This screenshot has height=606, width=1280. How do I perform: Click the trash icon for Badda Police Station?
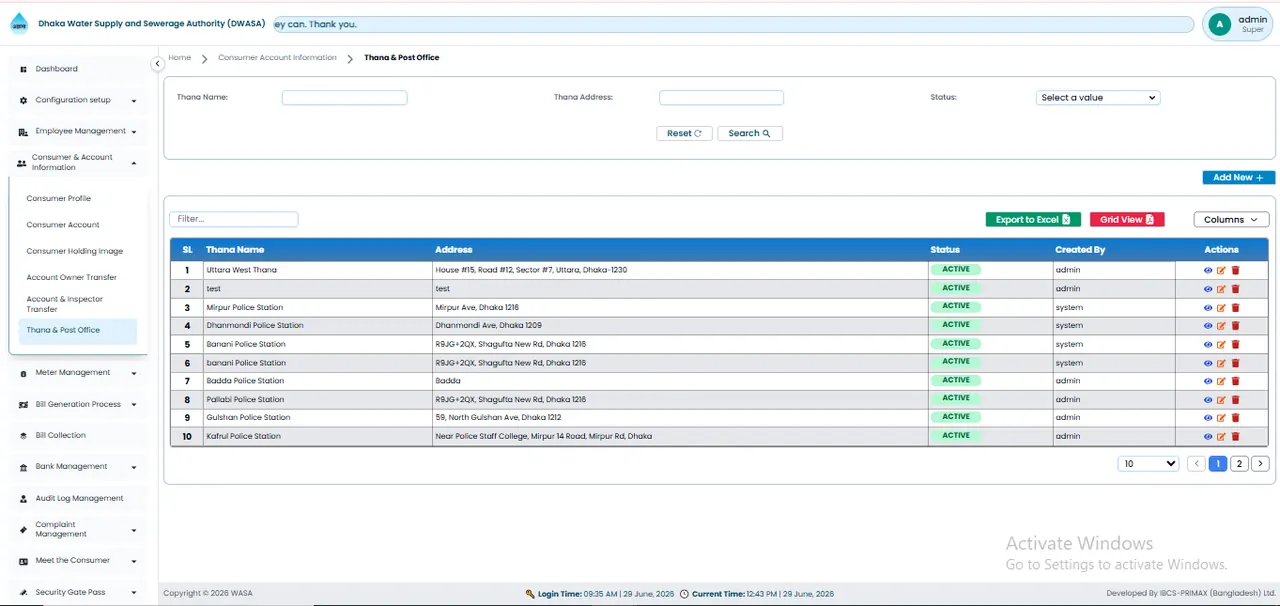click(x=1235, y=381)
